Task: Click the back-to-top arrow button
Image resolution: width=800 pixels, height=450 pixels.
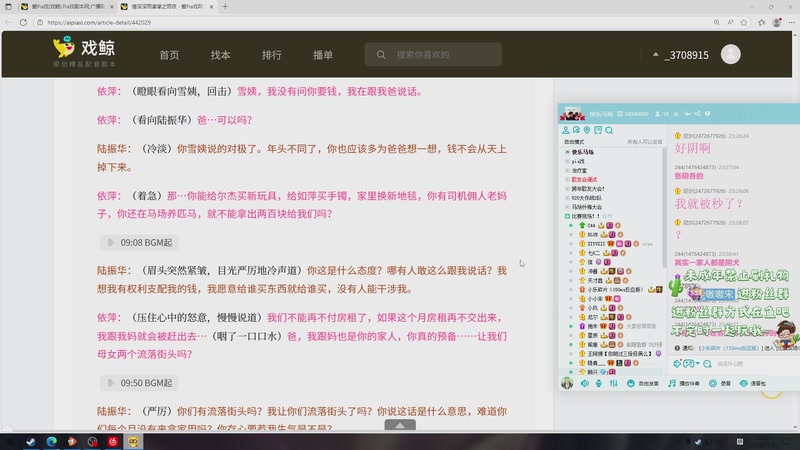Action: tap(400, 425)
